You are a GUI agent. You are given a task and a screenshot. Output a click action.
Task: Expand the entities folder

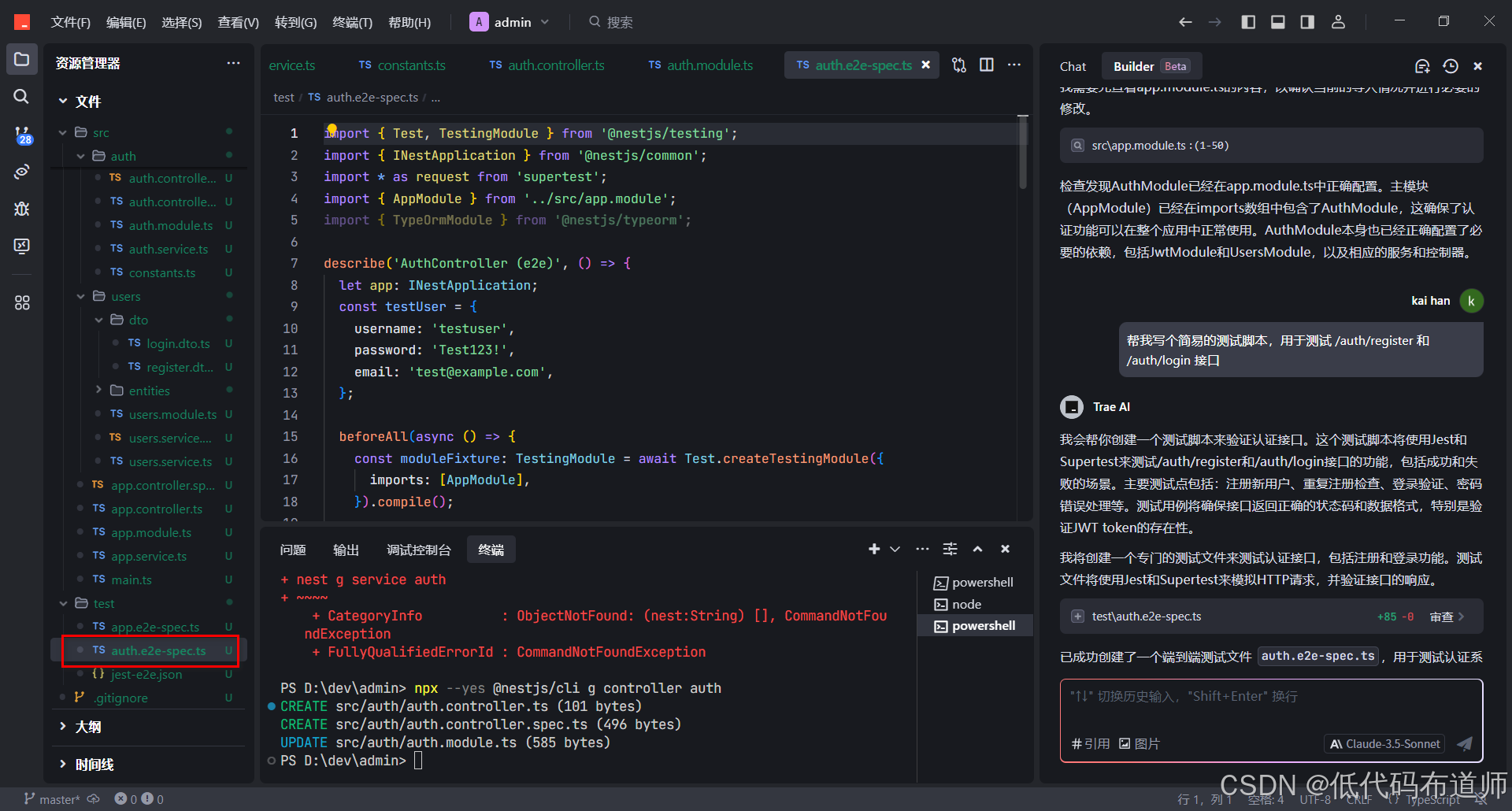[x=99, y=391]
